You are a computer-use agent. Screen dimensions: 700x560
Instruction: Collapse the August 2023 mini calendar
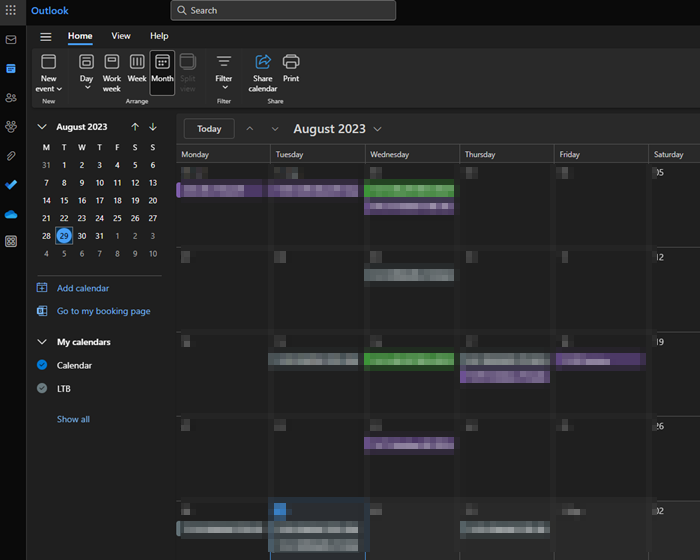click(x=42, y=127)
